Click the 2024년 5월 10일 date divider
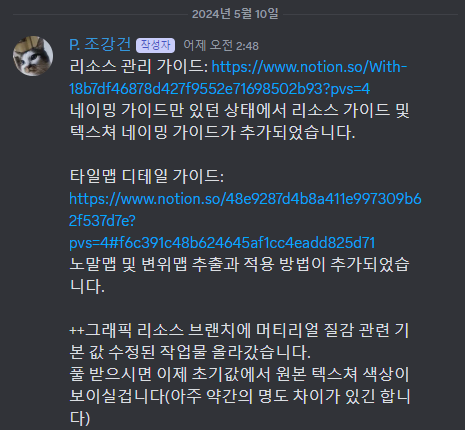The width and height of the screenshot is (465, 430). pos(235,14)
